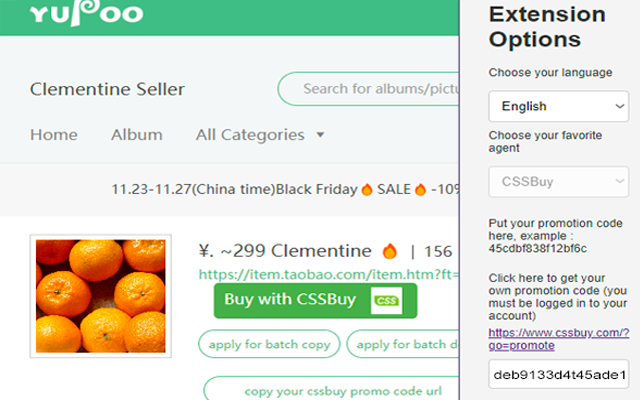Click the fire emoji after Clementine title
The image size is (640, 400).
[390, 250]
